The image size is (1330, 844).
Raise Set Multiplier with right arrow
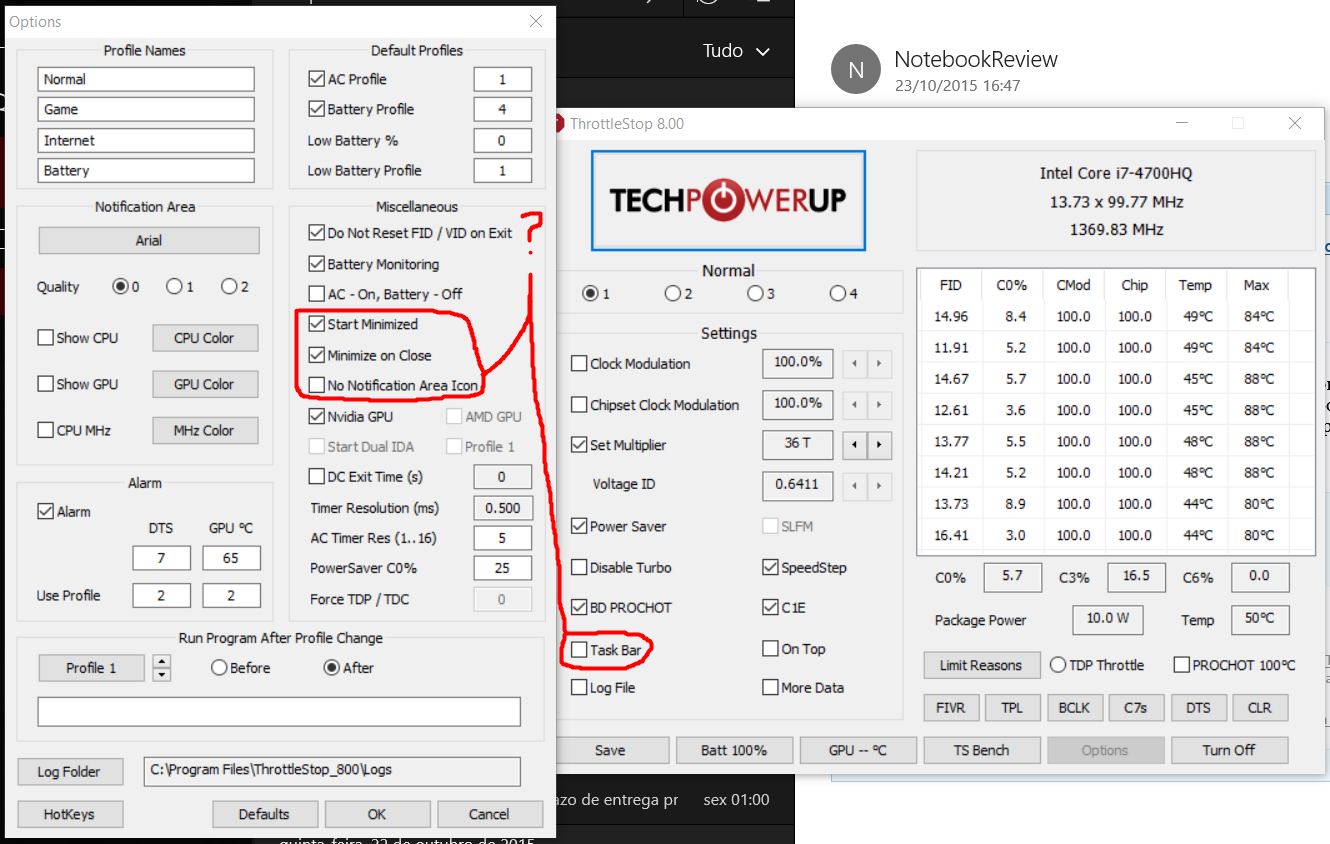point(879,445)
